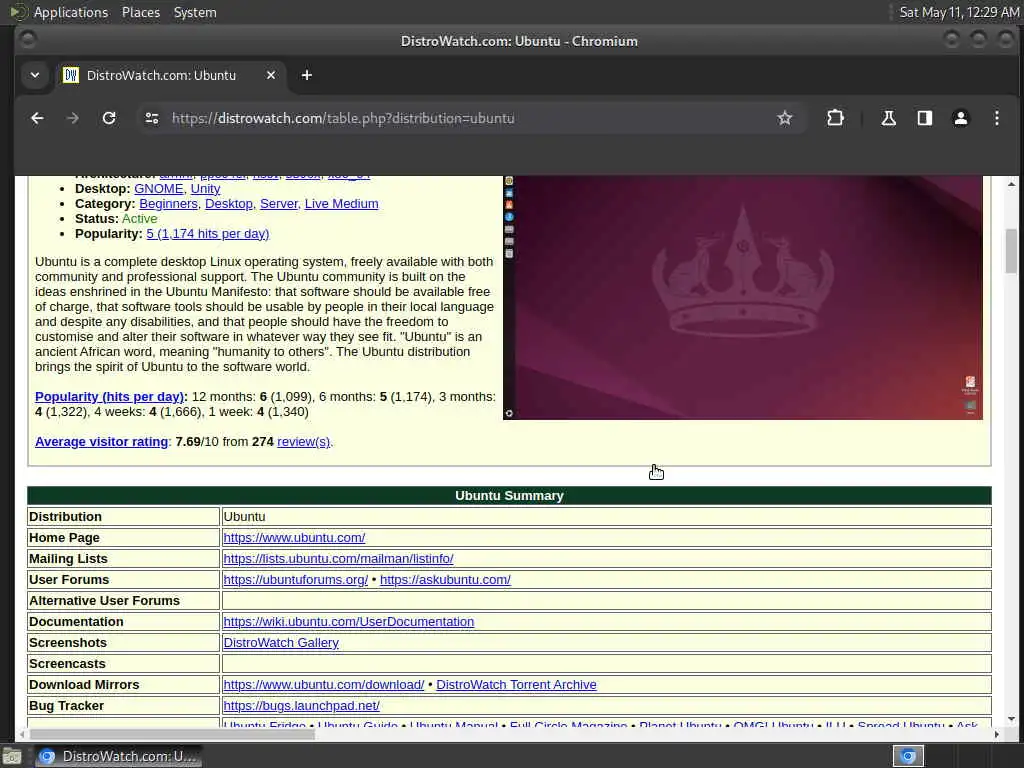1024x768 pixels.
Task: Open the review(s) link
Action: (x=304, y=441)
